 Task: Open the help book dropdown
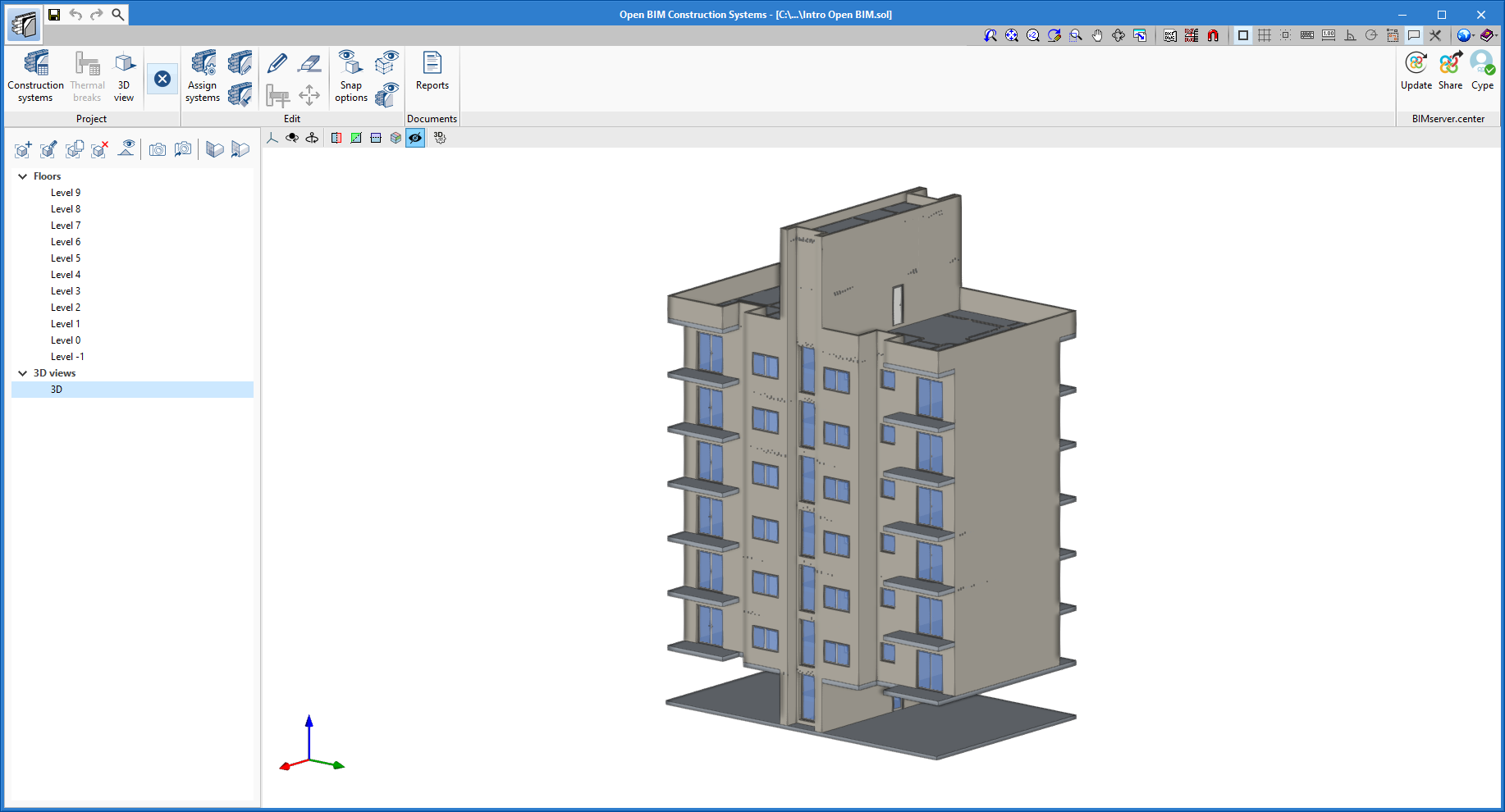(x=1489, y=35)
